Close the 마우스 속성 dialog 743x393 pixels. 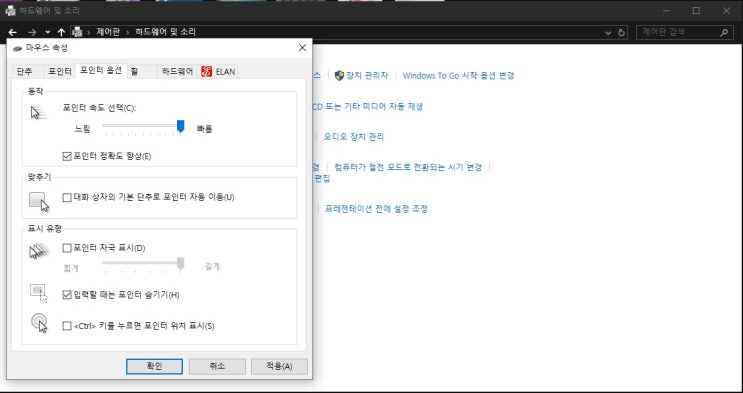click(302, 48)
